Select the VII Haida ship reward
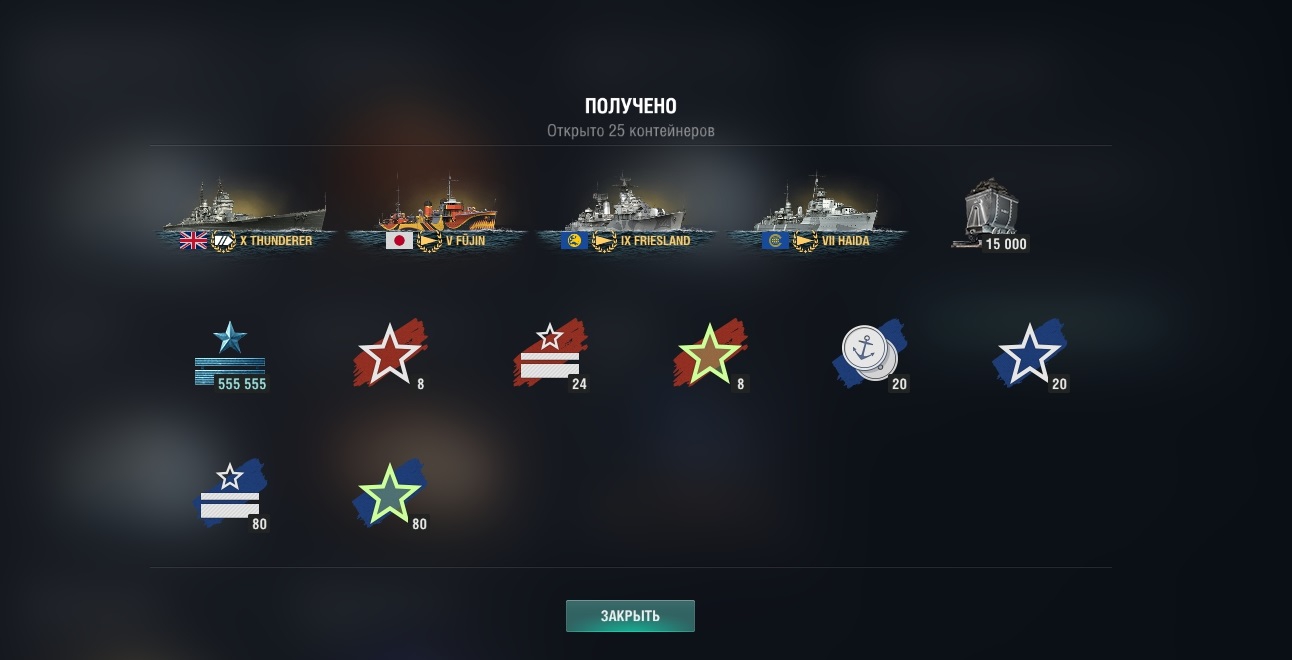This screenshot has height=660, width=1292. click(818, 216)
